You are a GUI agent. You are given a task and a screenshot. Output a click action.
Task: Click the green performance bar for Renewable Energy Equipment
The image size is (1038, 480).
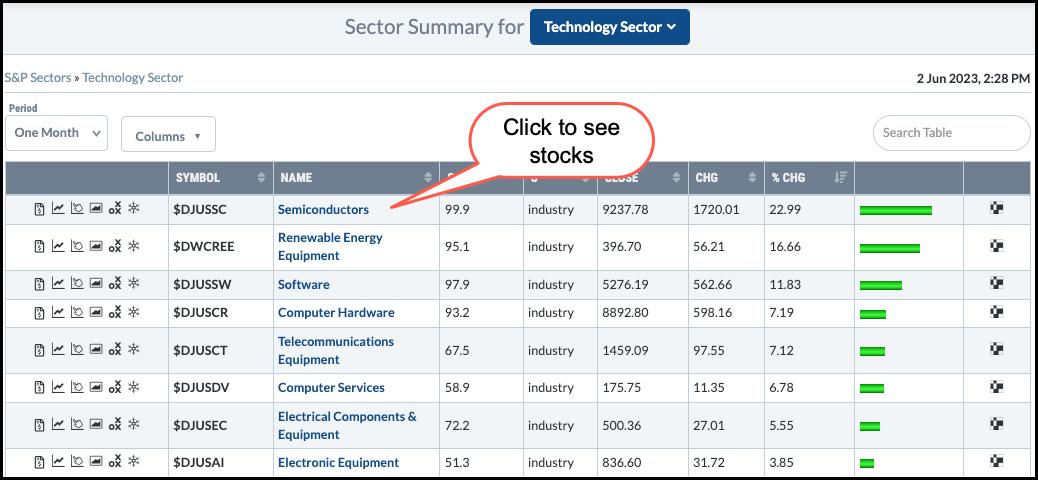889,247
